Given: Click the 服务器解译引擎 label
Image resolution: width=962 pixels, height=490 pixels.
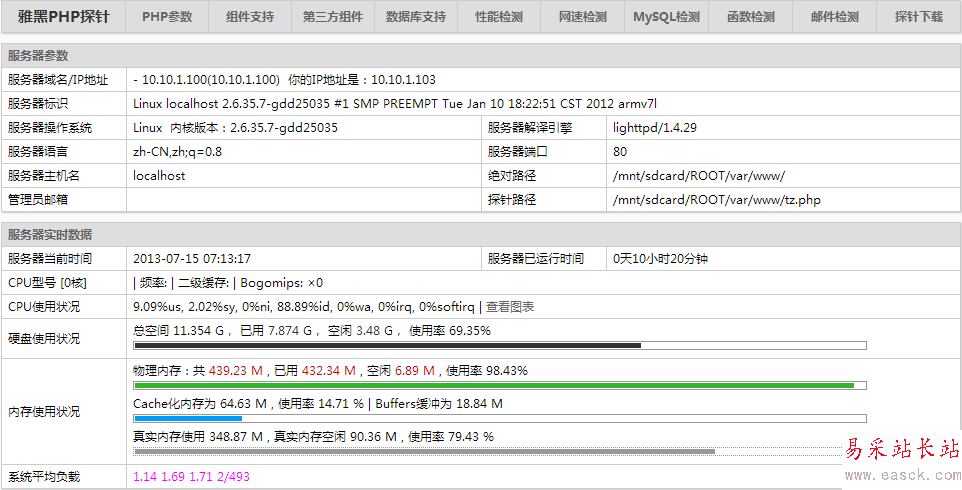Looking at the screenshot, I should coord(530,128).
